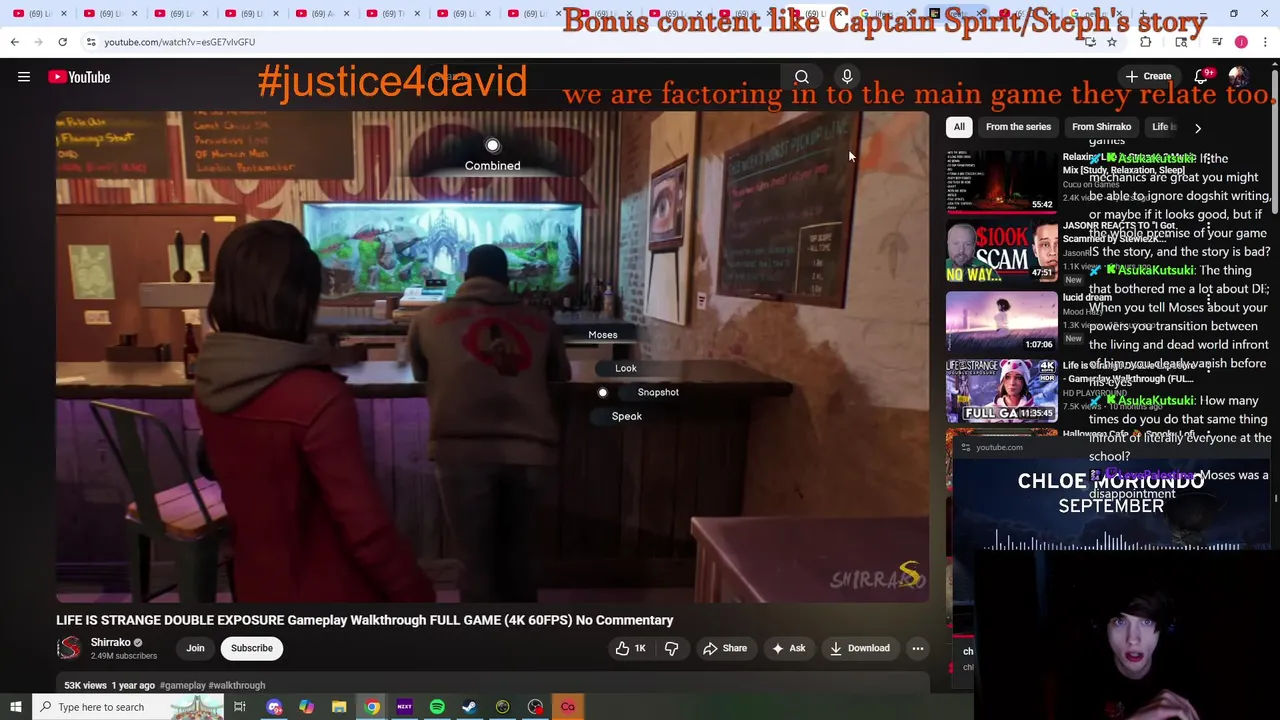Click the YouTube search magnifier button
1280x720 pixels.
(802, 77)
